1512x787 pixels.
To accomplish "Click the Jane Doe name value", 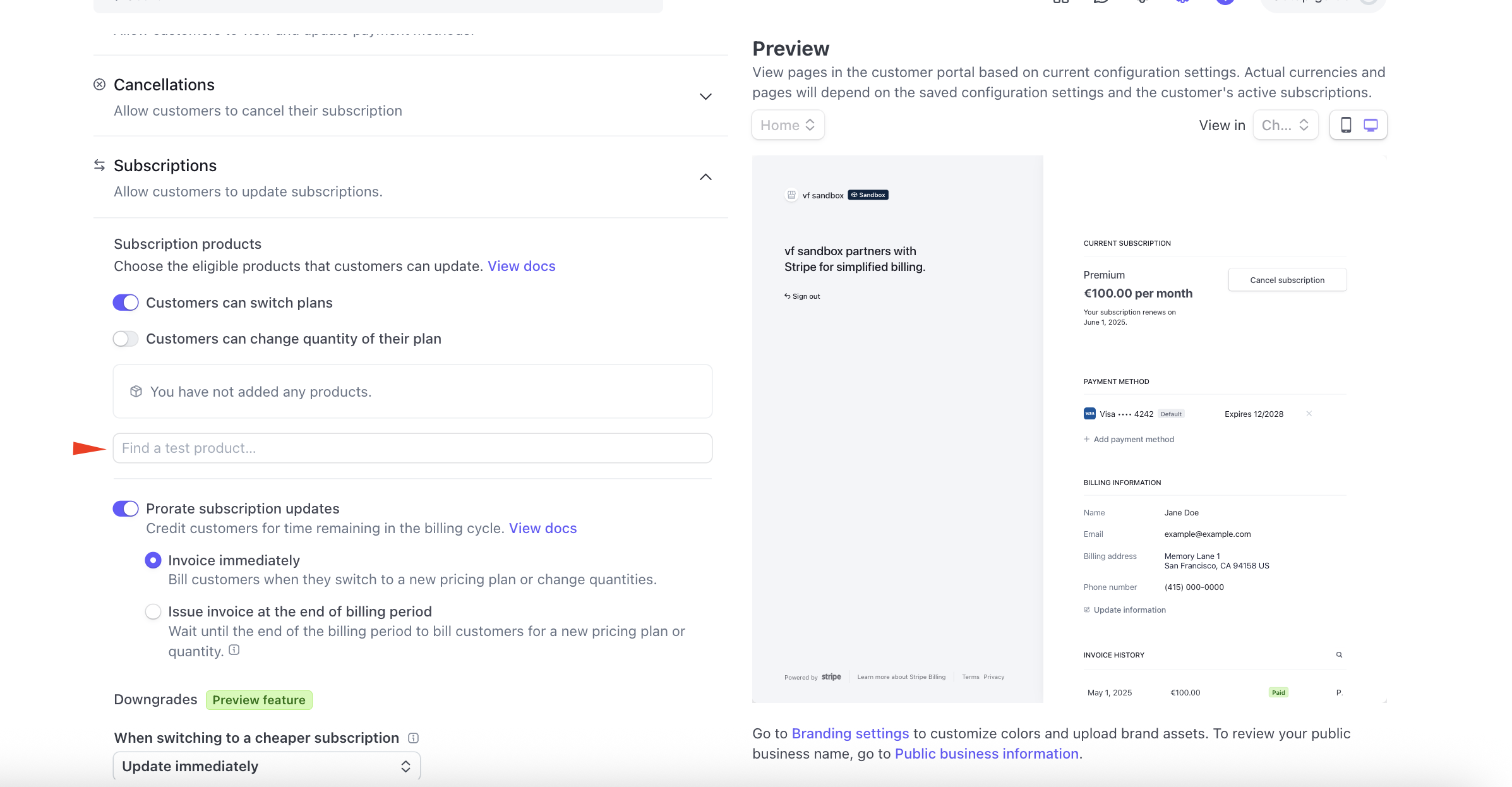I will pos(1182,513).
